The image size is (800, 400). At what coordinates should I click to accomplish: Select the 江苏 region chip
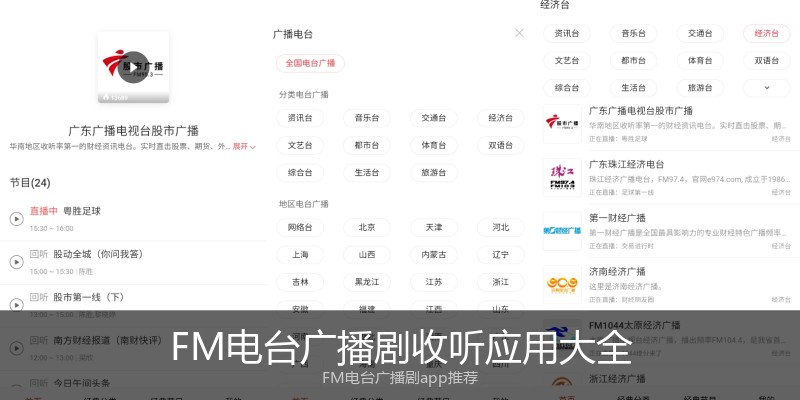[434, 282]
